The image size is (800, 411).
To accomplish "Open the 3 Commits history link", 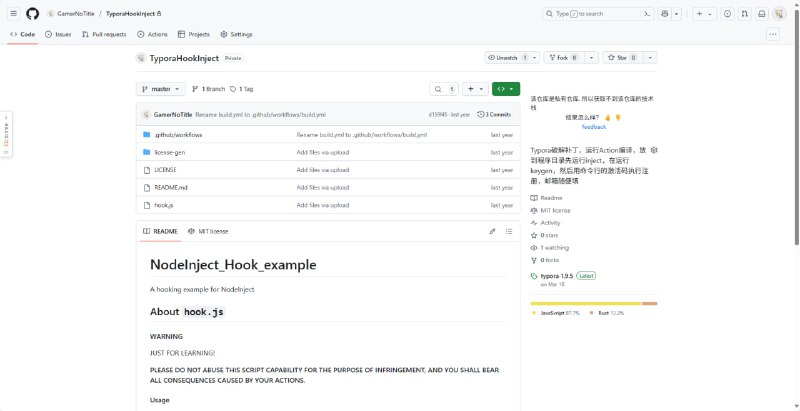I will 495,114.
